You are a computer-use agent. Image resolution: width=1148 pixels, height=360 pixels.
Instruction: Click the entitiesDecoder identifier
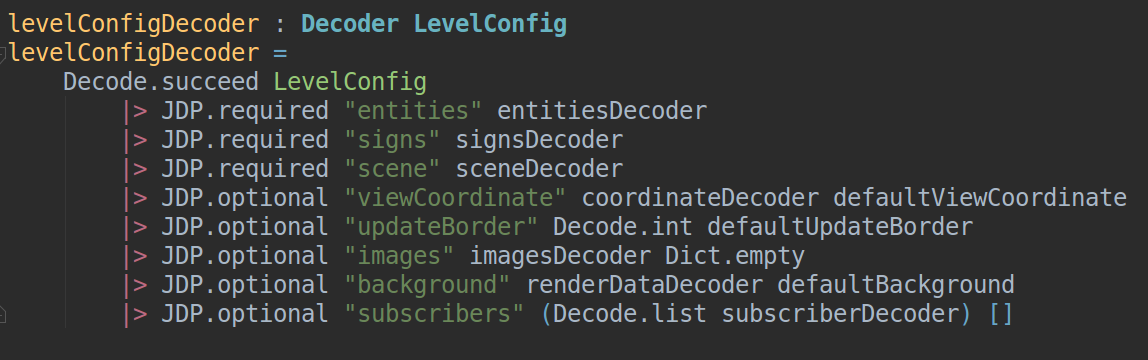(x=602, y=110)
